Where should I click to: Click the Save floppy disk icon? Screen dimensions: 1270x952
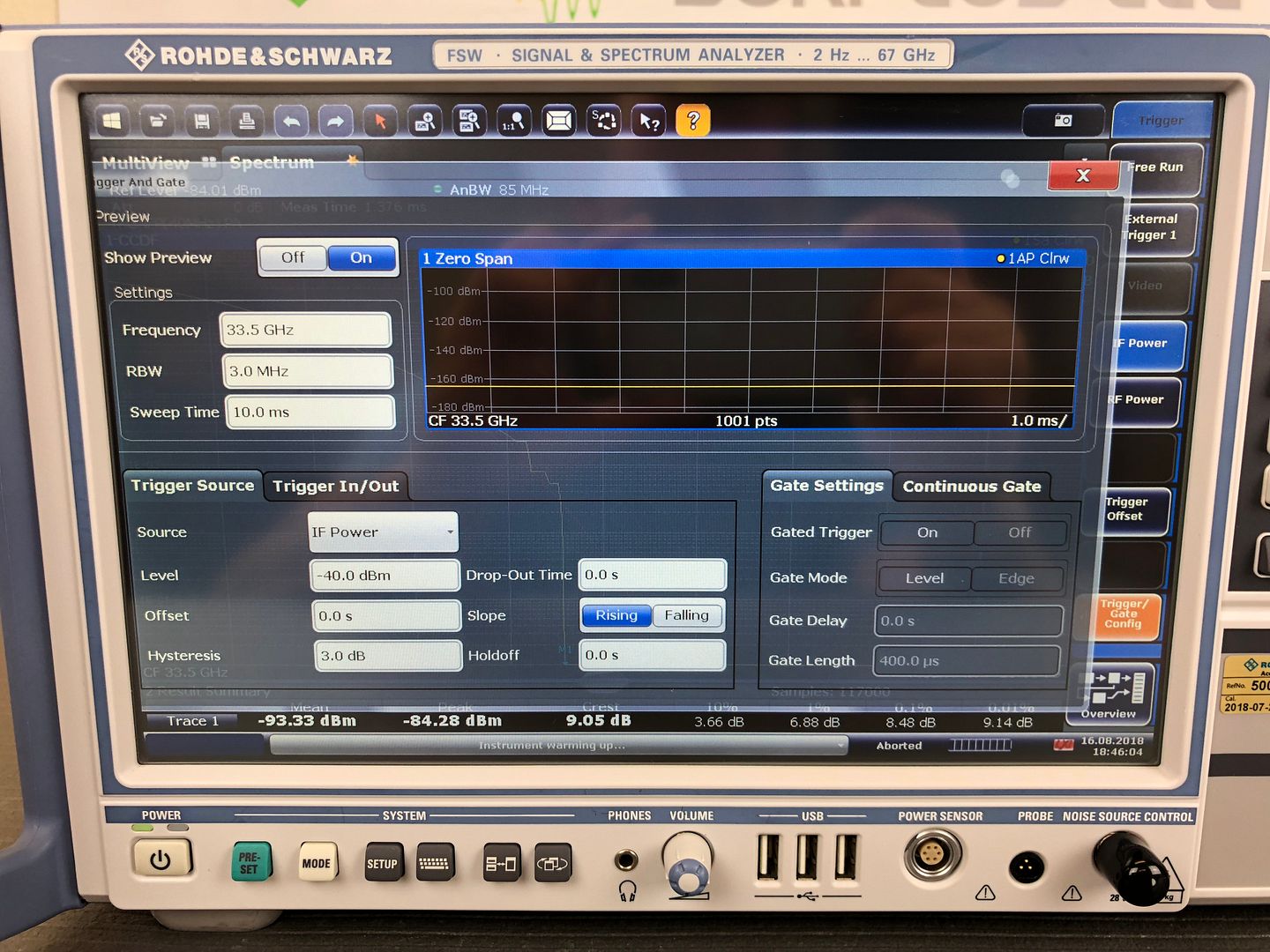pyautogui.click(x=202, y=121)
